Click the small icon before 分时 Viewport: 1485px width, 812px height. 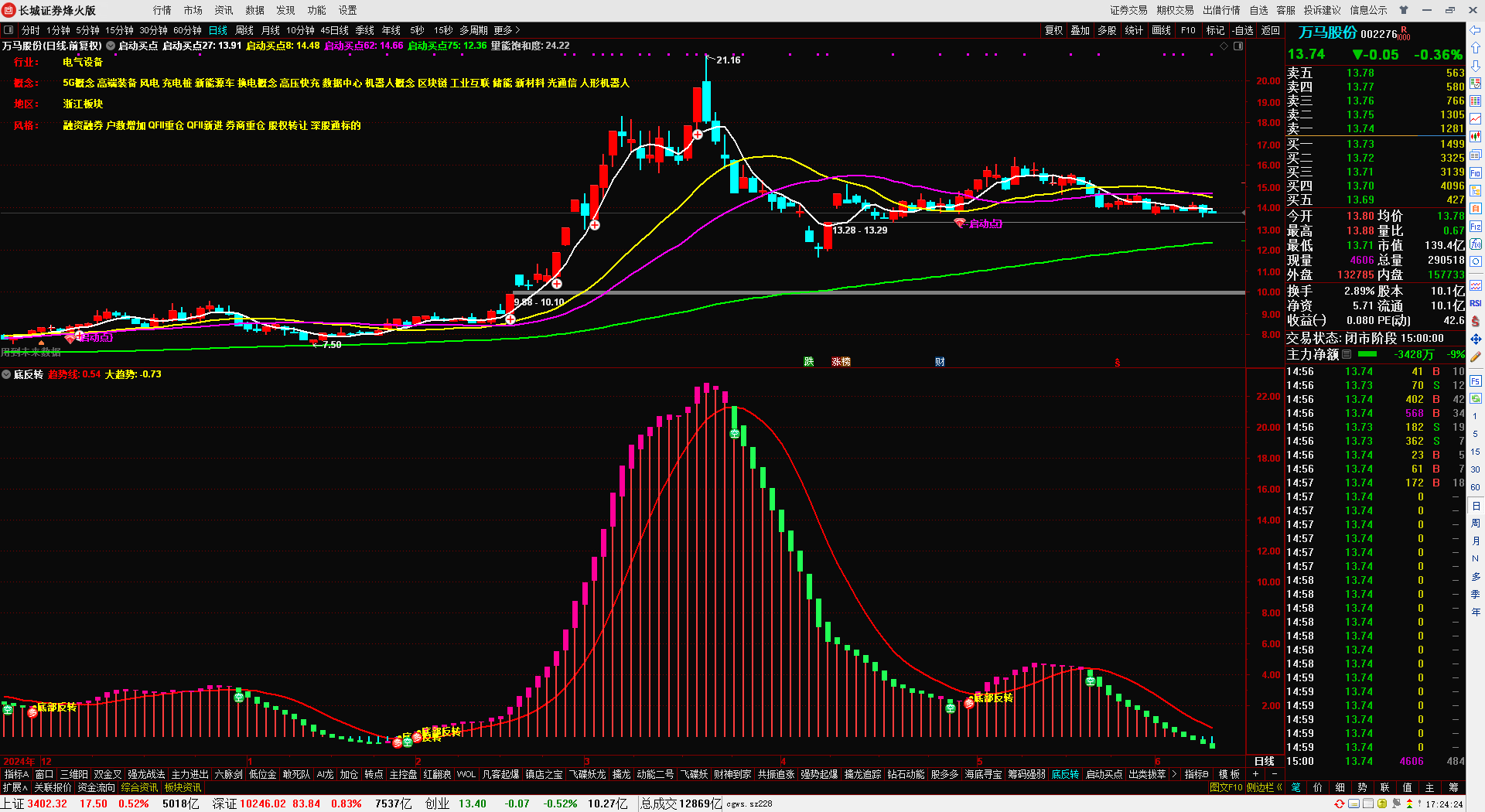coord(9,30)
